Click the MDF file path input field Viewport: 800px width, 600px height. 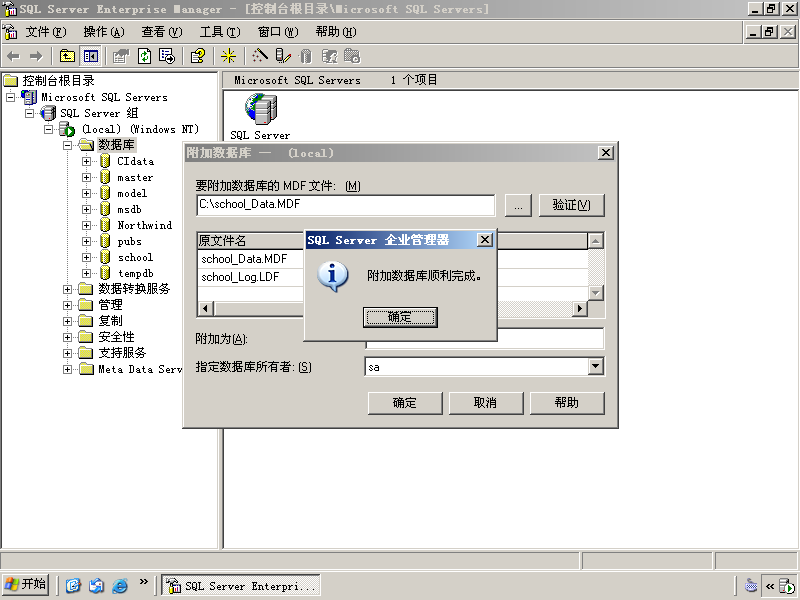tap(345, 205)
